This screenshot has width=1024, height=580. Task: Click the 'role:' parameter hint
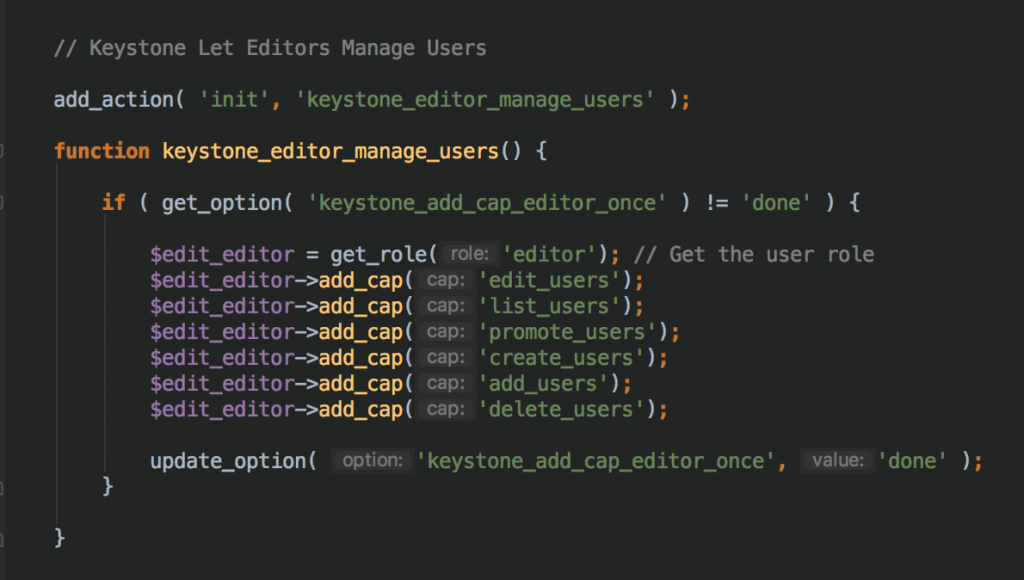(x=470, y=254)
